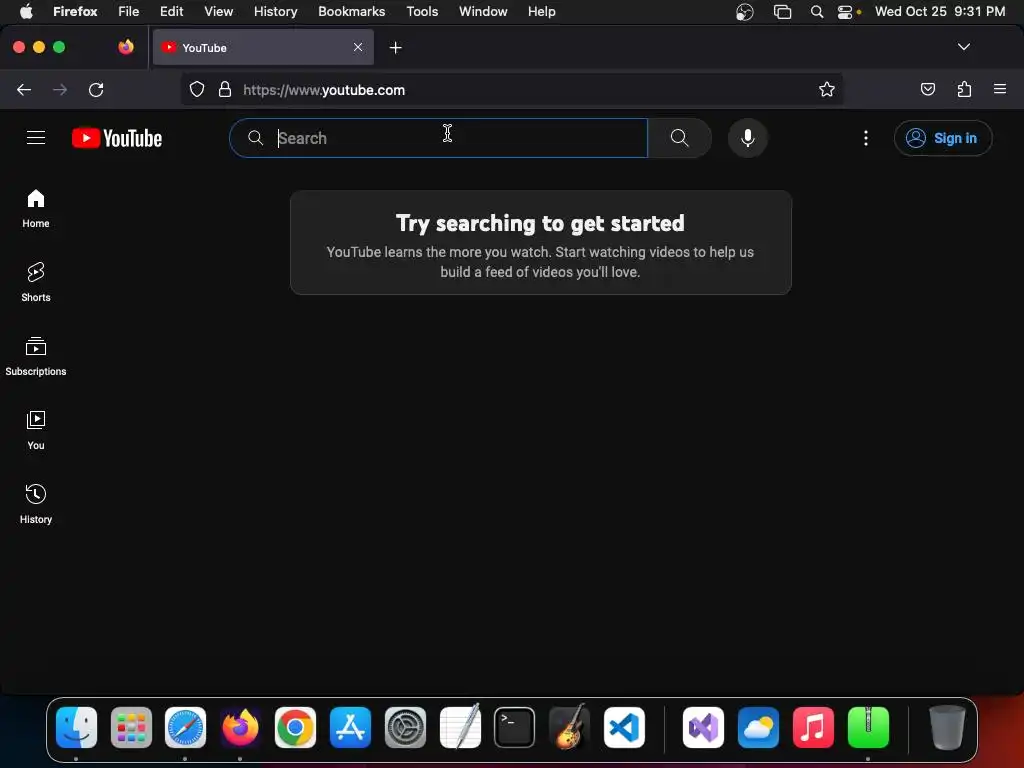Viewport: 1024px width, 768px height.
Task: Start voice search with microphone icon
Action: 747,138
